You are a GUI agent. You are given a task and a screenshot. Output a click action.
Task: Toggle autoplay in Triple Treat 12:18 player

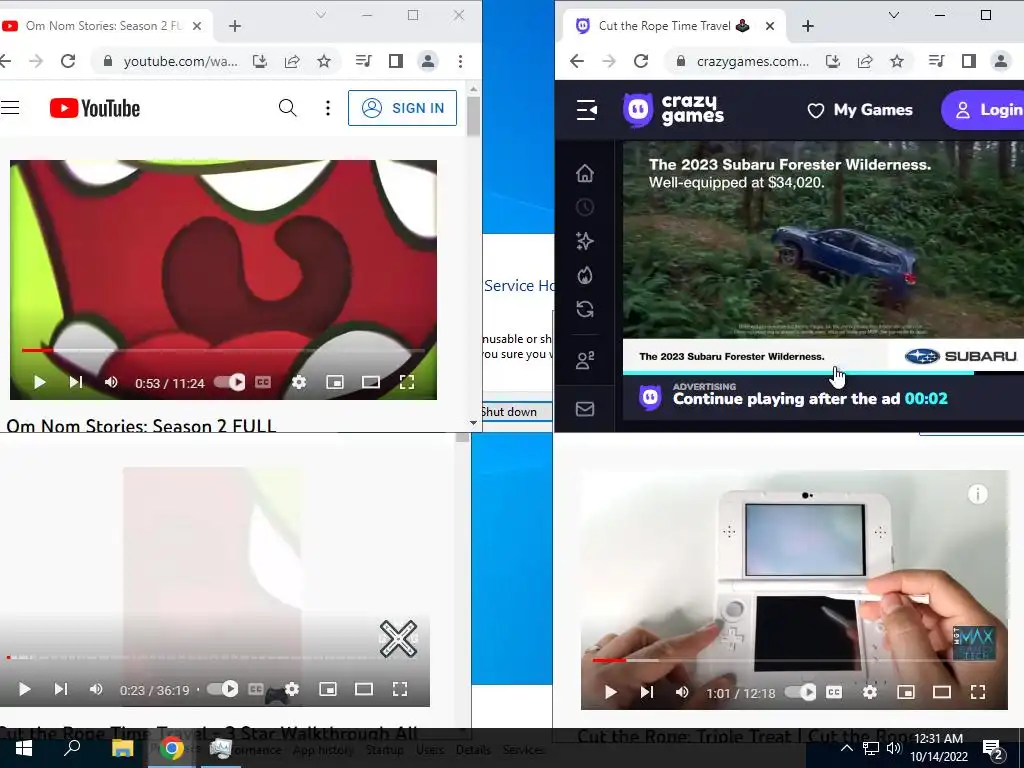(x=801, y=692)
